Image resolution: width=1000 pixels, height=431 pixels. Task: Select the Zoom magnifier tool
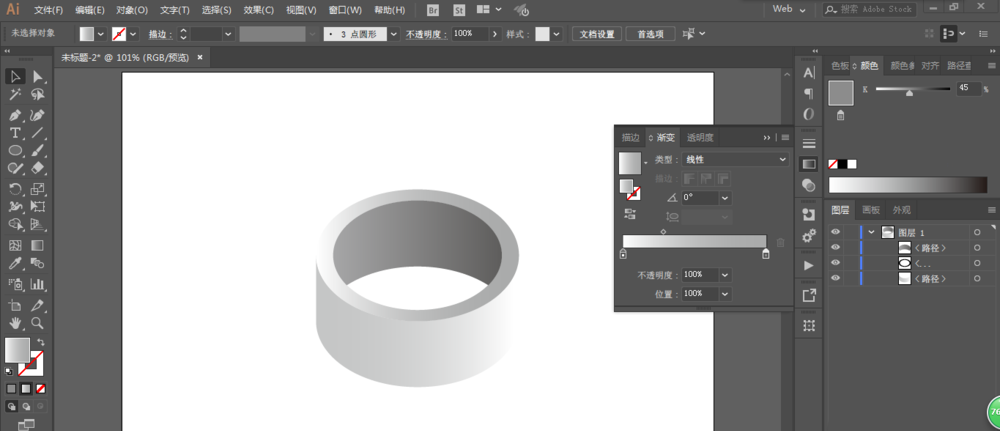click(x=37, y=323)
